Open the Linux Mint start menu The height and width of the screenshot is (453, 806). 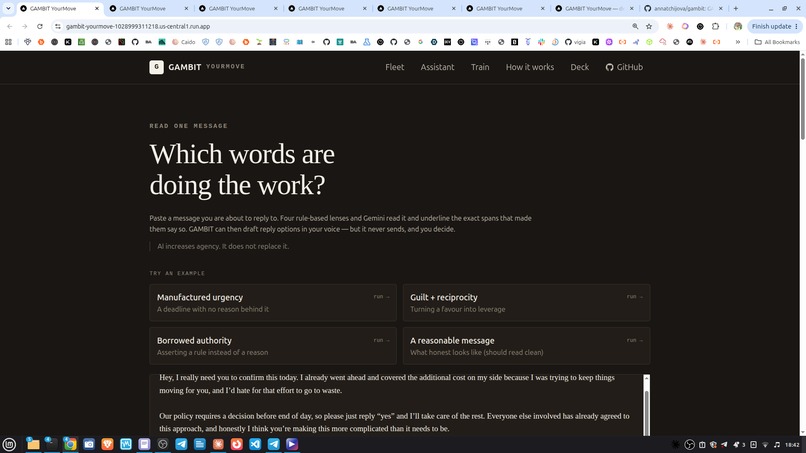(9, 444)
